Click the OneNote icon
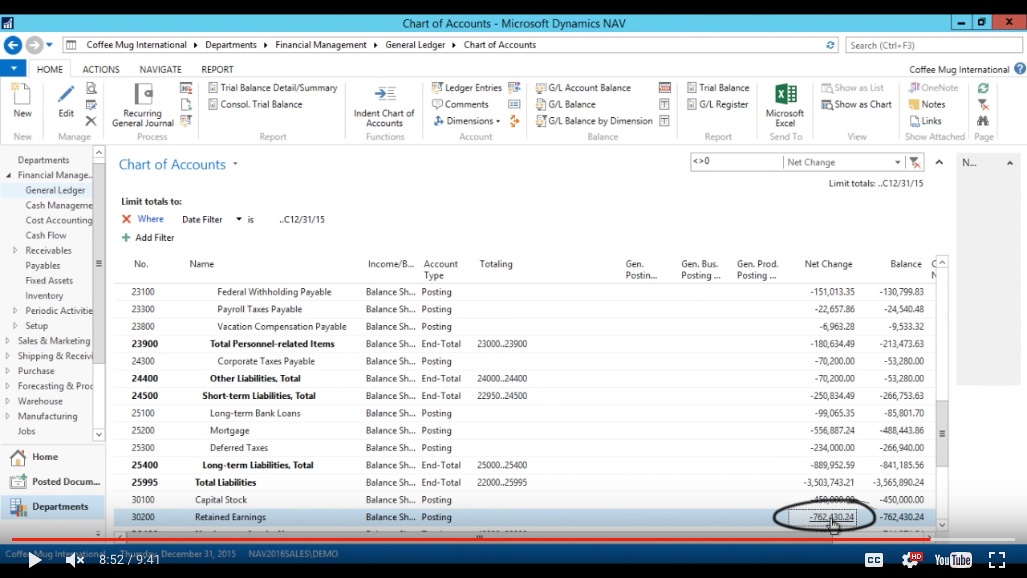Image resolution: width=1027 pixels, height=578 pixels. point(914,88)
